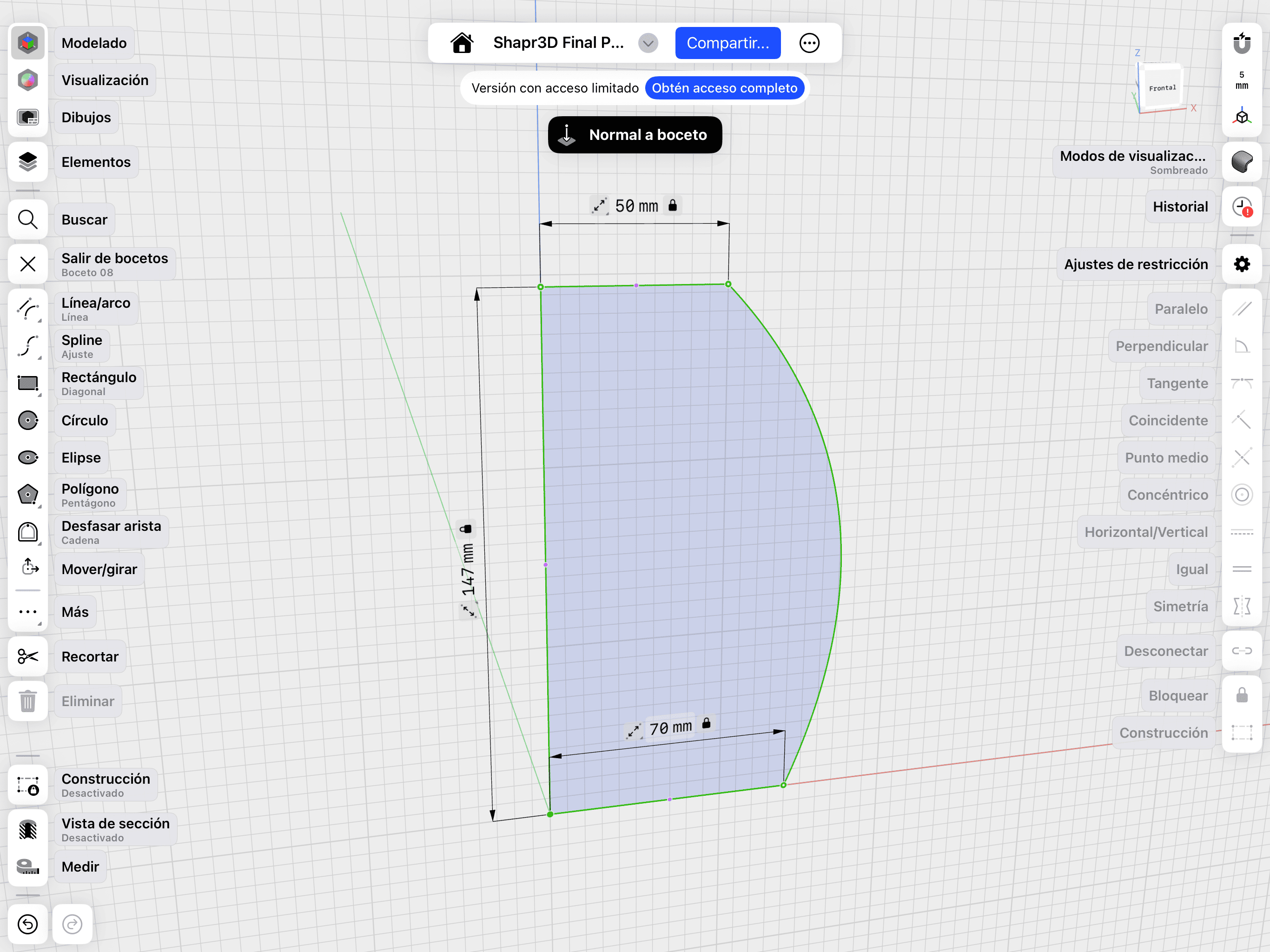The height and width of the screenshot is (952, 1270).
Task: Edit the 70 mm dimension value
Action: point(670,728)
